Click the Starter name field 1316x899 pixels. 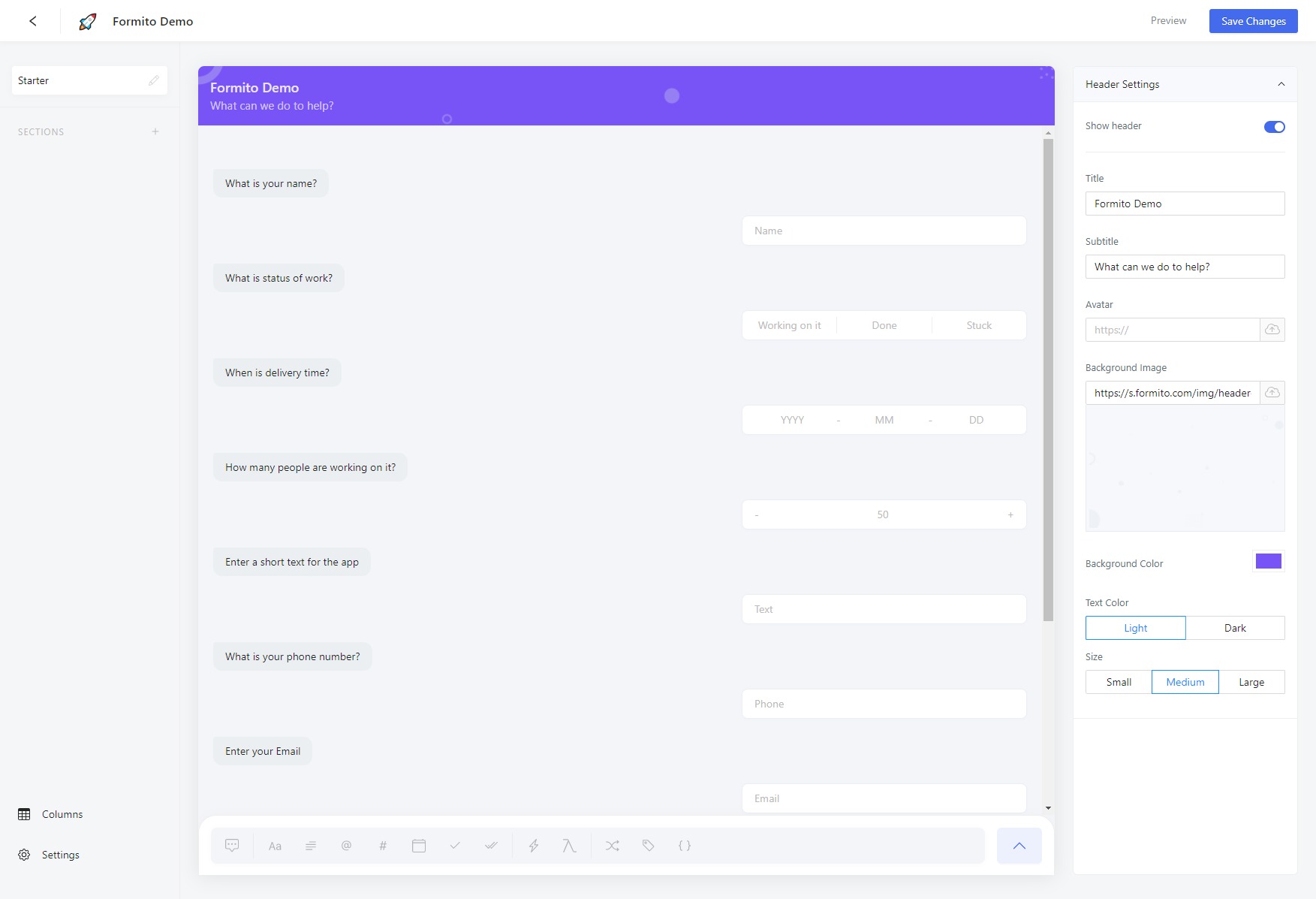point(89,80)
